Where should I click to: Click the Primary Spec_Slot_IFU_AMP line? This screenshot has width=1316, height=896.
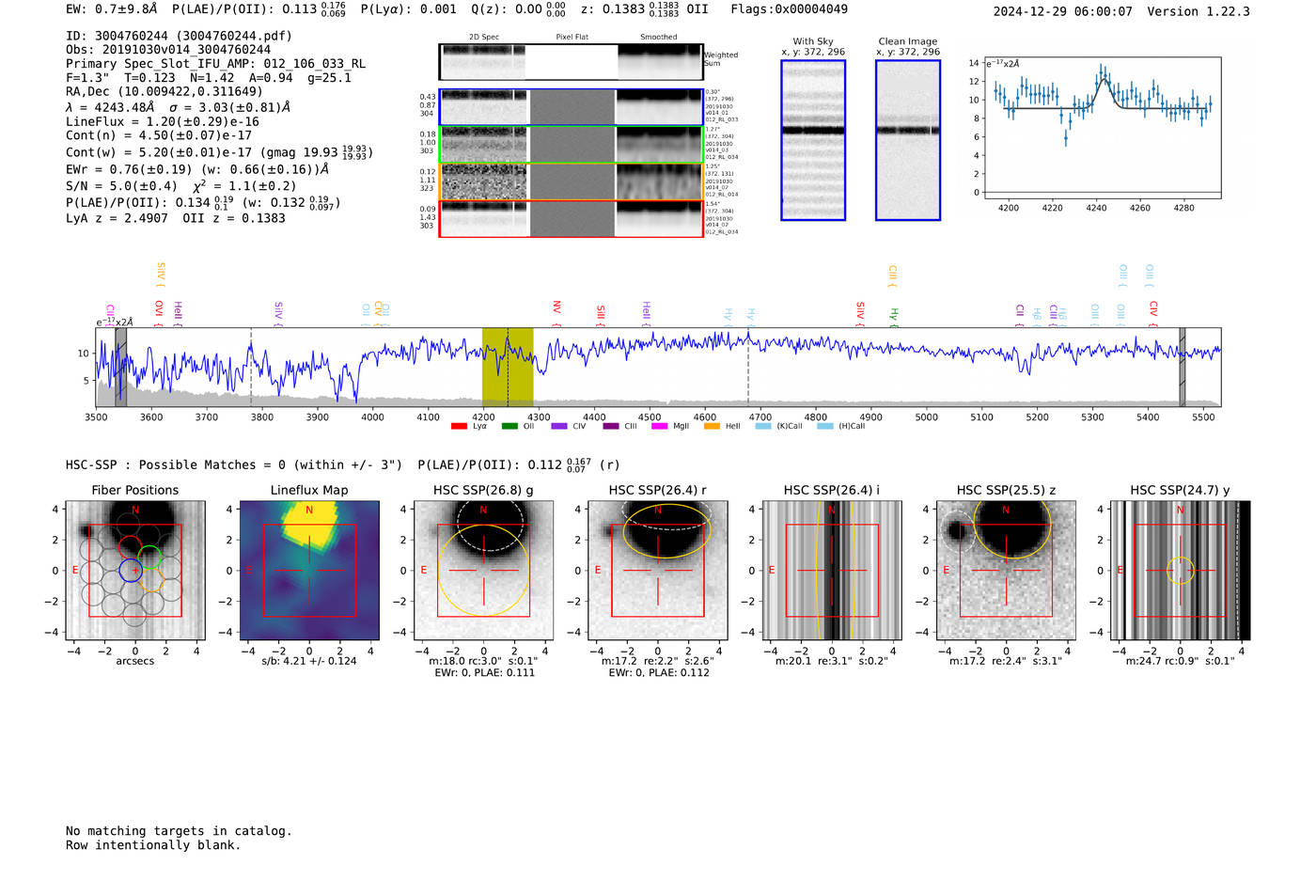click(x=216, y=64)
